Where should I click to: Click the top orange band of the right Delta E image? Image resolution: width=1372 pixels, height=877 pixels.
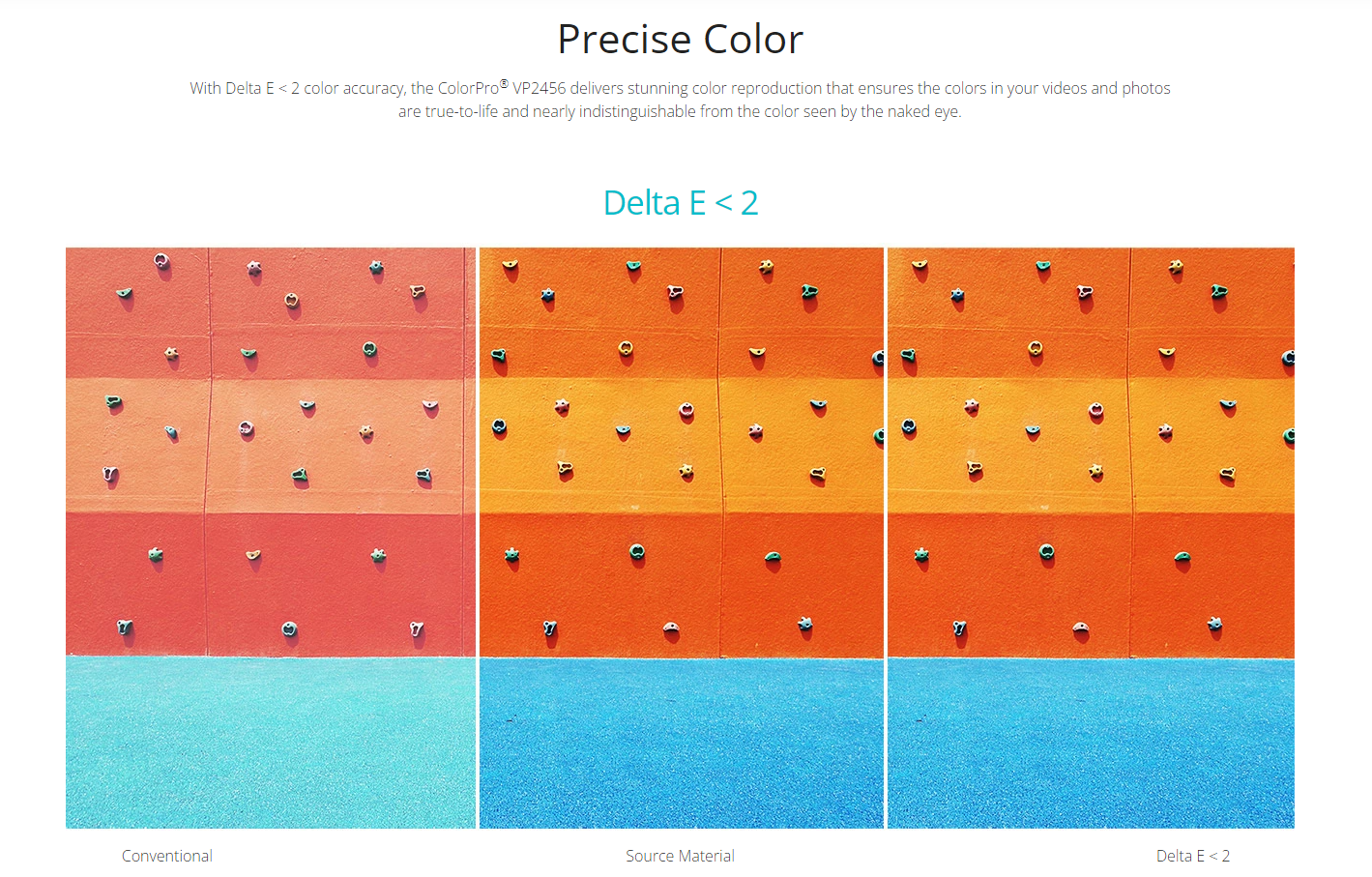click(996, 319)
